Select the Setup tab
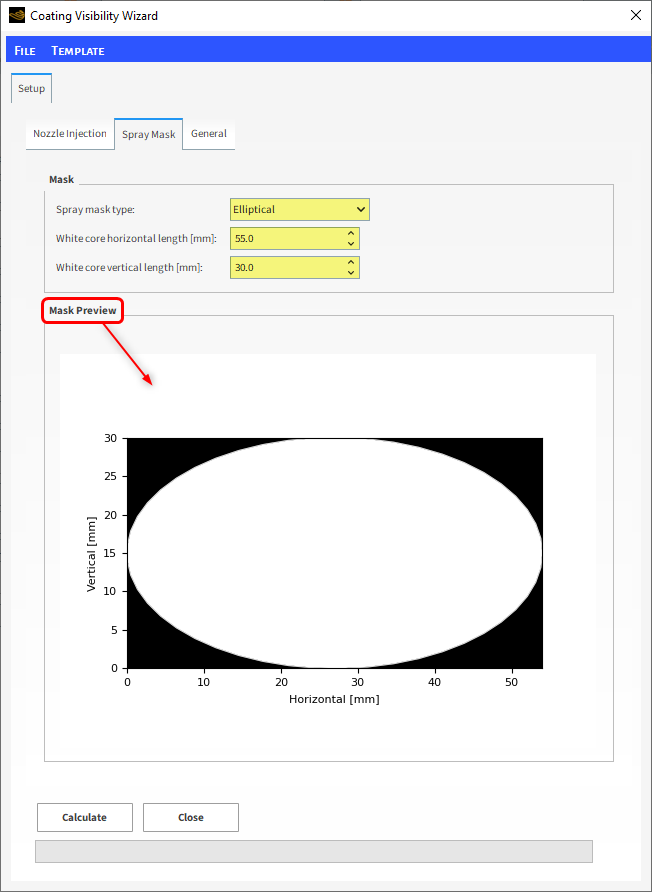The height and width of the screenshot is (892, 652). [x=31, y=88]
